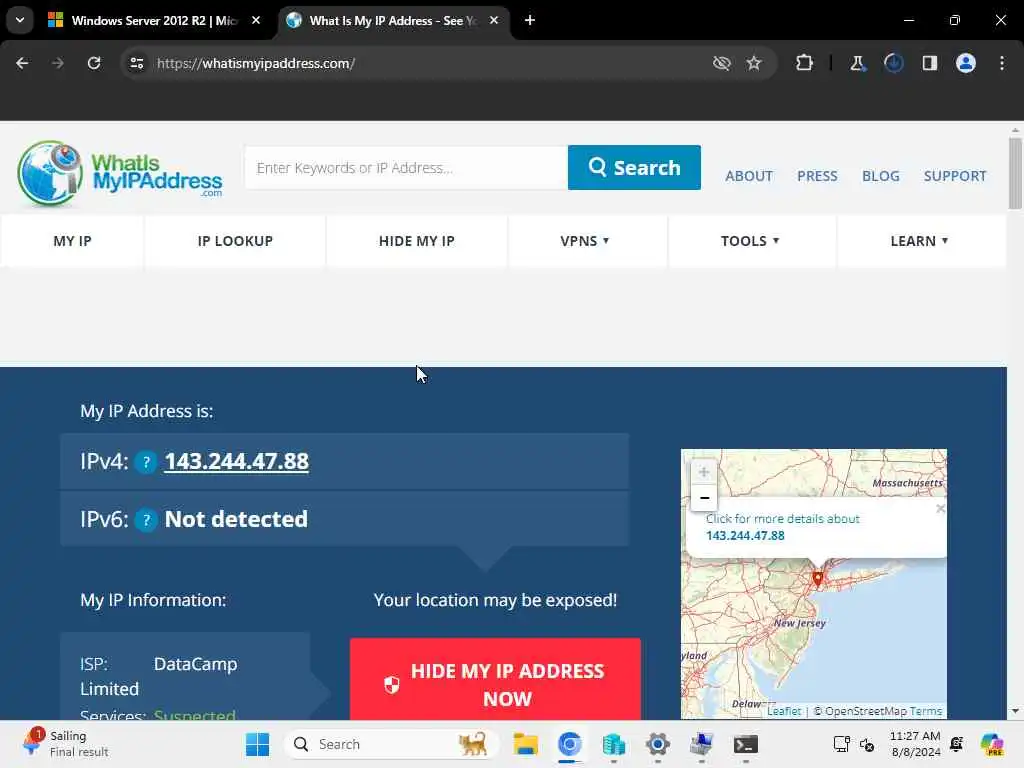This screenshot has height=768, width=1024.
Task: Click the IPv4 address 143.244.47.88 link
Action: point(236,461)
